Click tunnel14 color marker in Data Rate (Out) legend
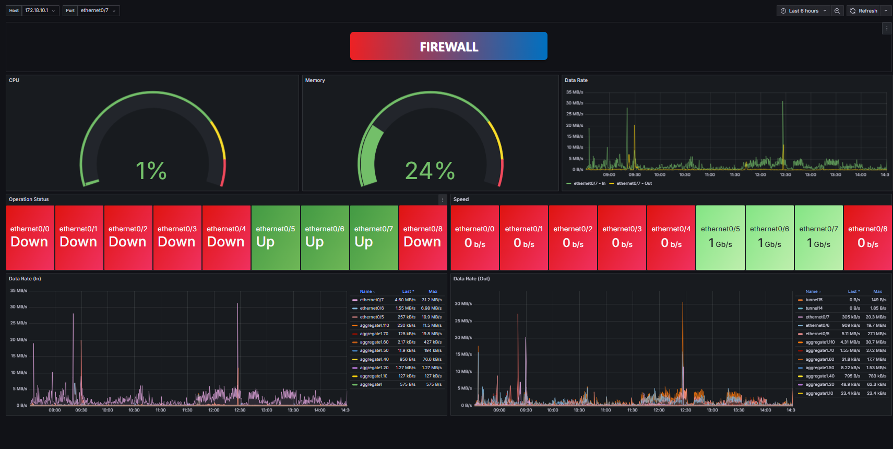The height and width of the screenshot is (450, 894). pos(800,307)
